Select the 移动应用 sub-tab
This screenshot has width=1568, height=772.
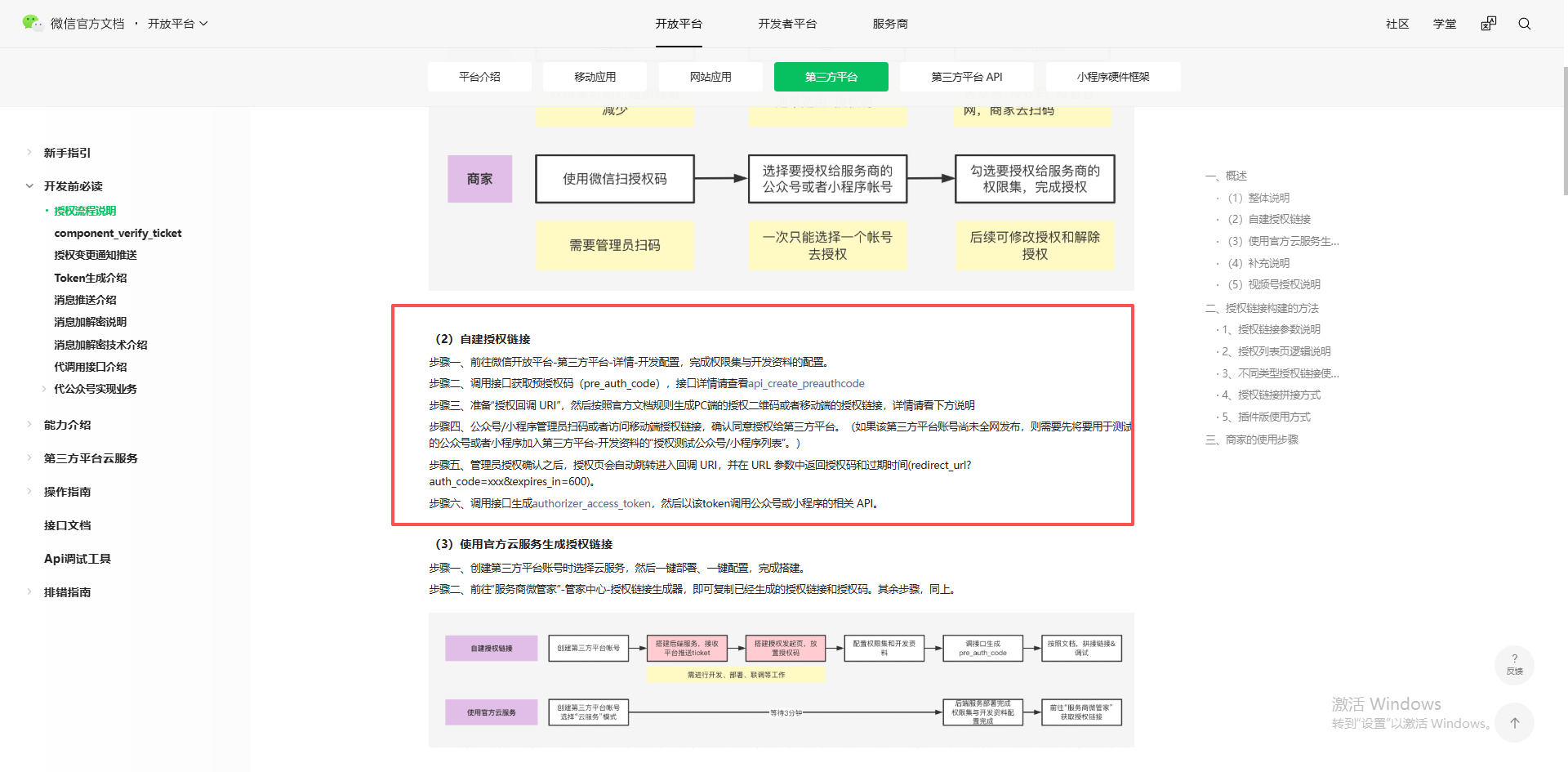coord(595,77)
